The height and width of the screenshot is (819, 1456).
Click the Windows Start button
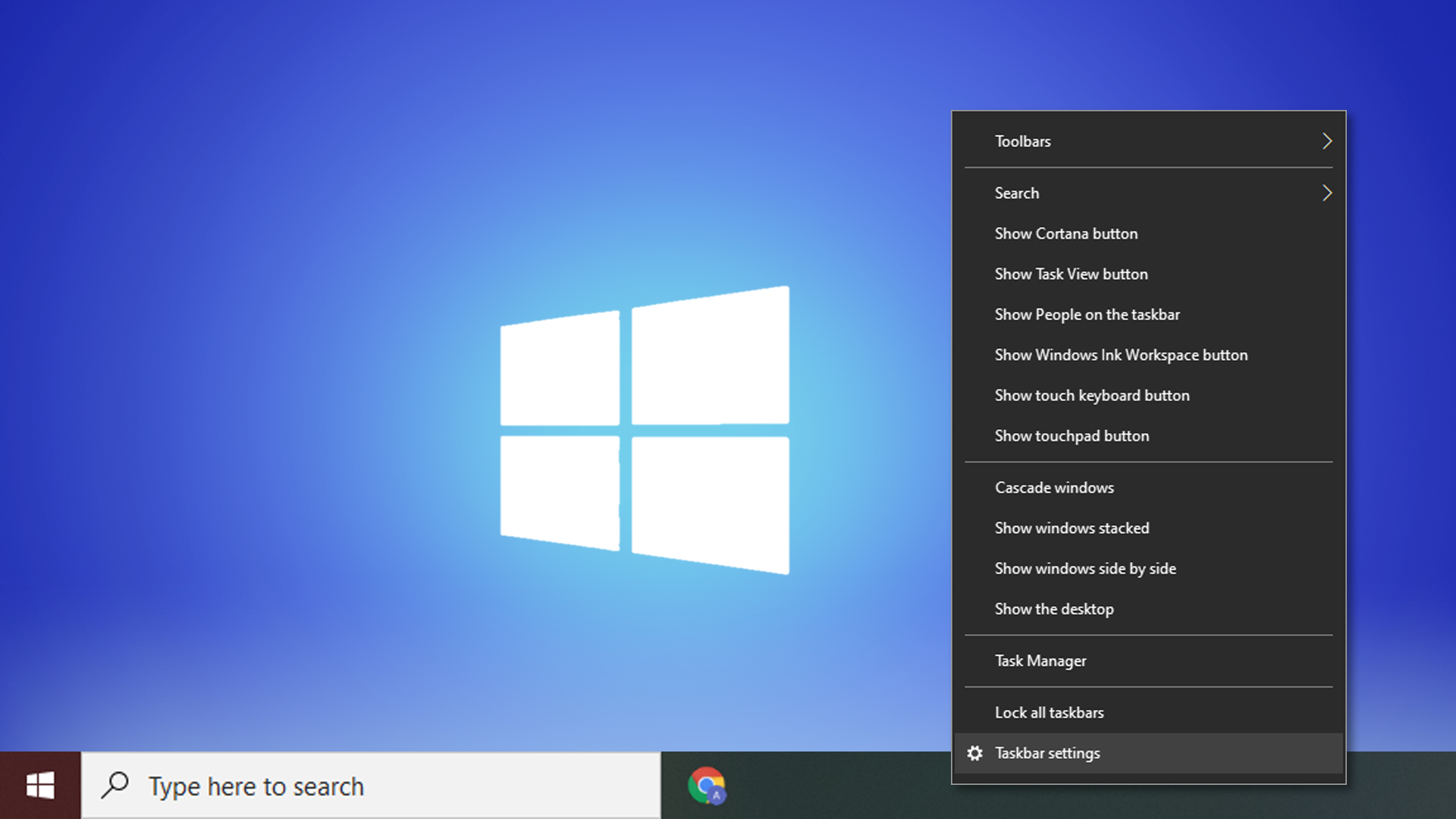pos(40,787)
